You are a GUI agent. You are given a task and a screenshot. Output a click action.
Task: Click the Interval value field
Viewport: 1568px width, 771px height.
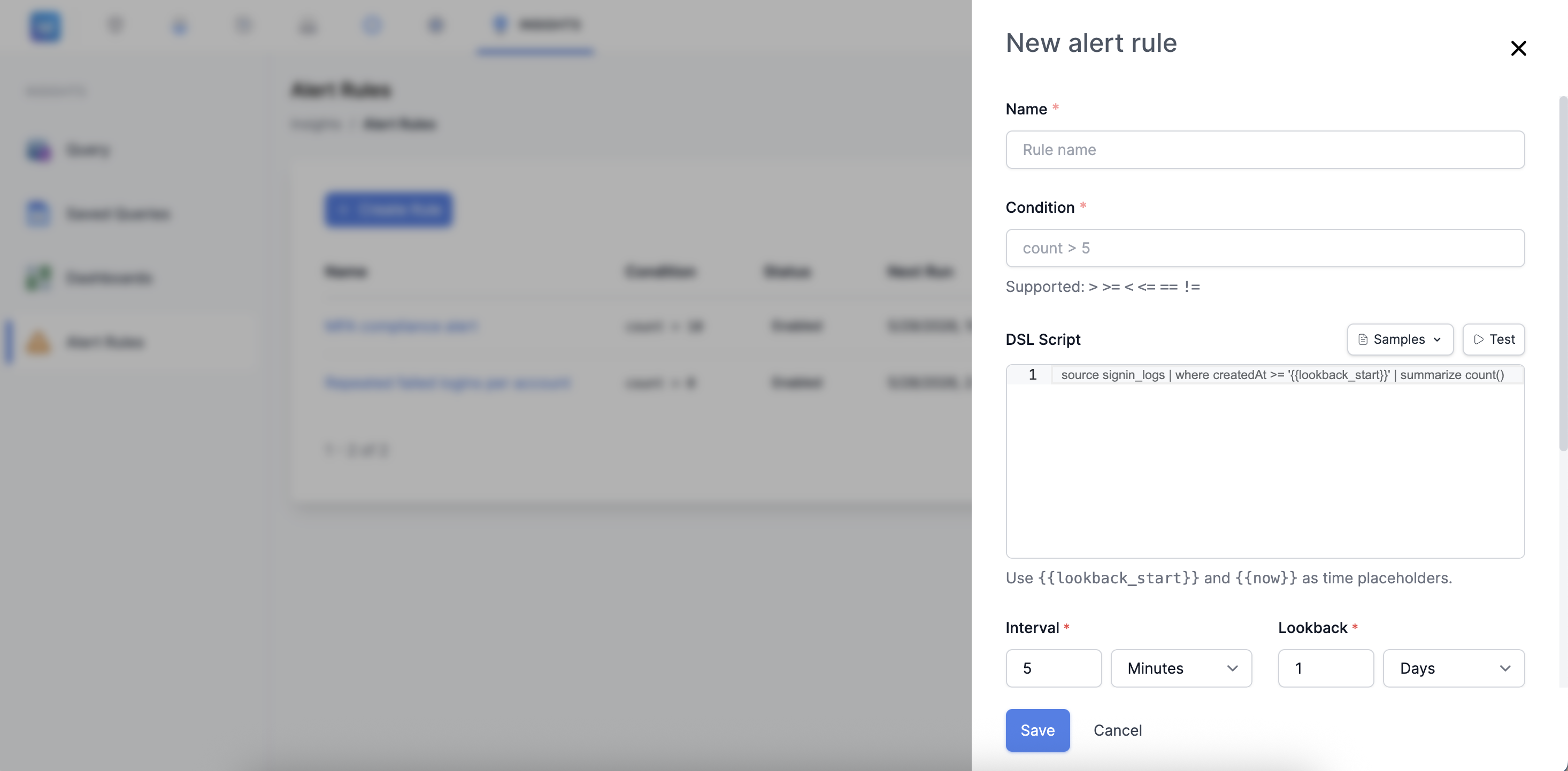[x=1053, y=668]
